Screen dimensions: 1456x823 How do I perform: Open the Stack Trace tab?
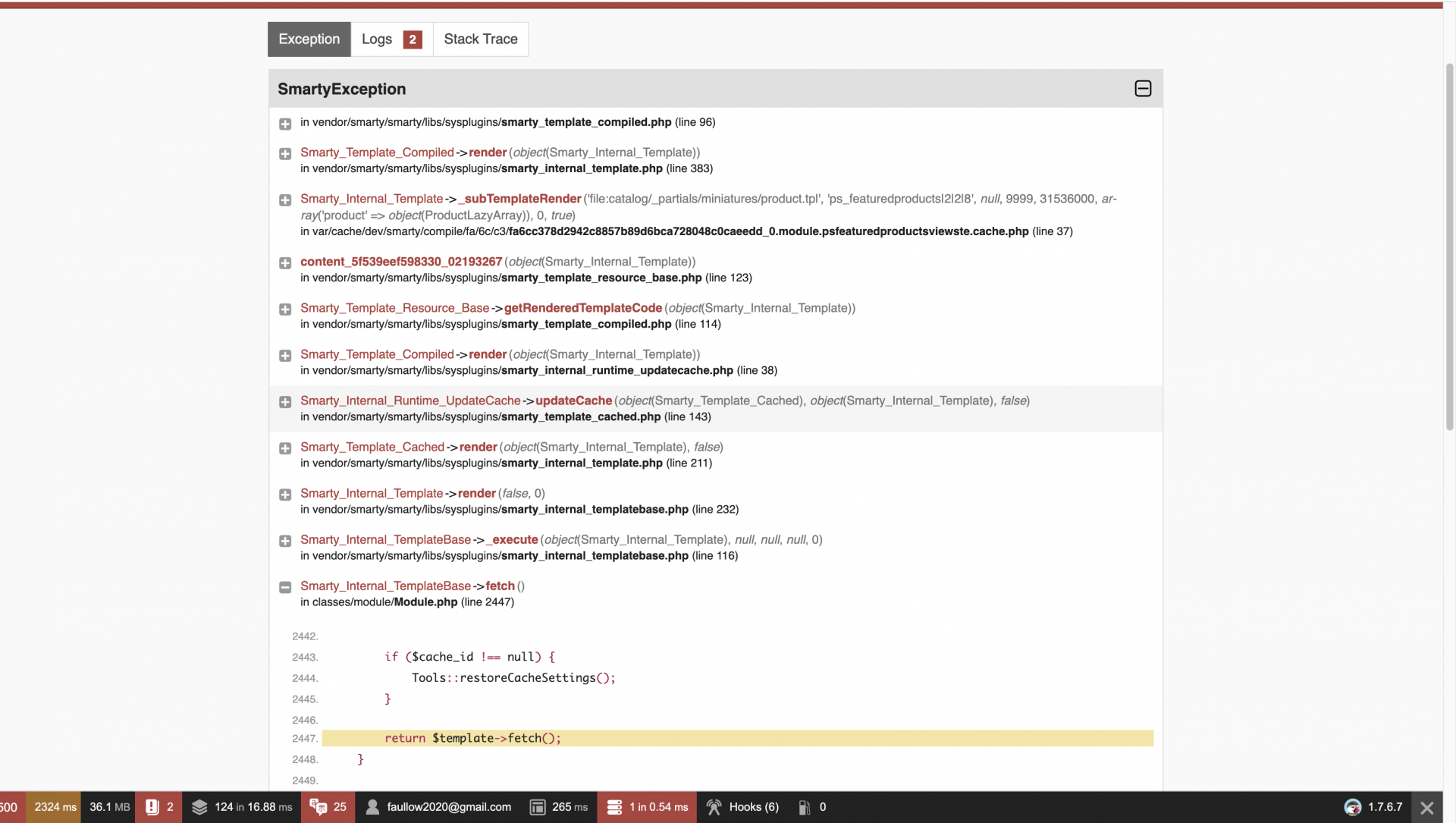click(x=481, y=39)
